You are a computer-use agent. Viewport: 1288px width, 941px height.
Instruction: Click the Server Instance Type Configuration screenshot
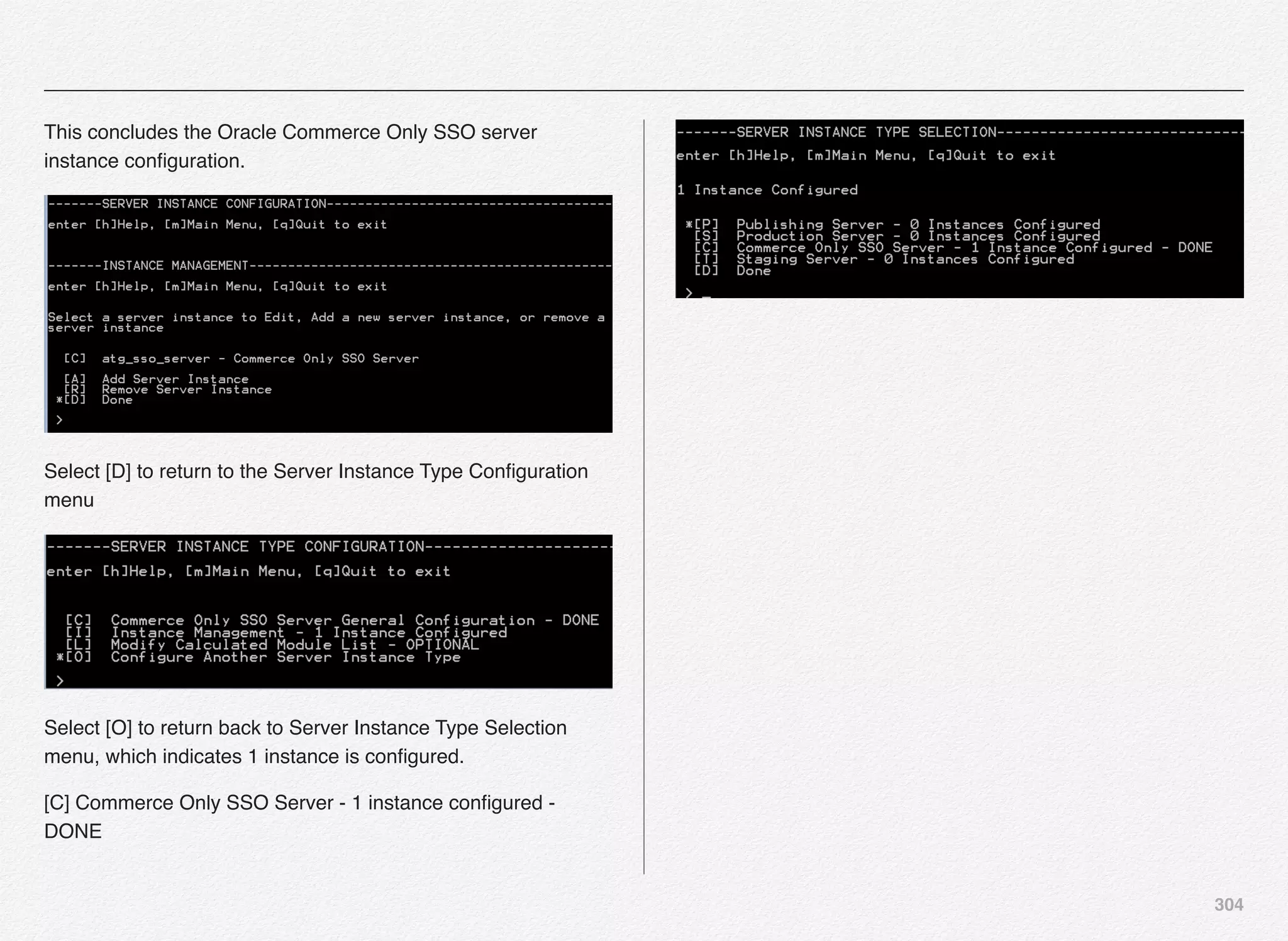point(328,611)
